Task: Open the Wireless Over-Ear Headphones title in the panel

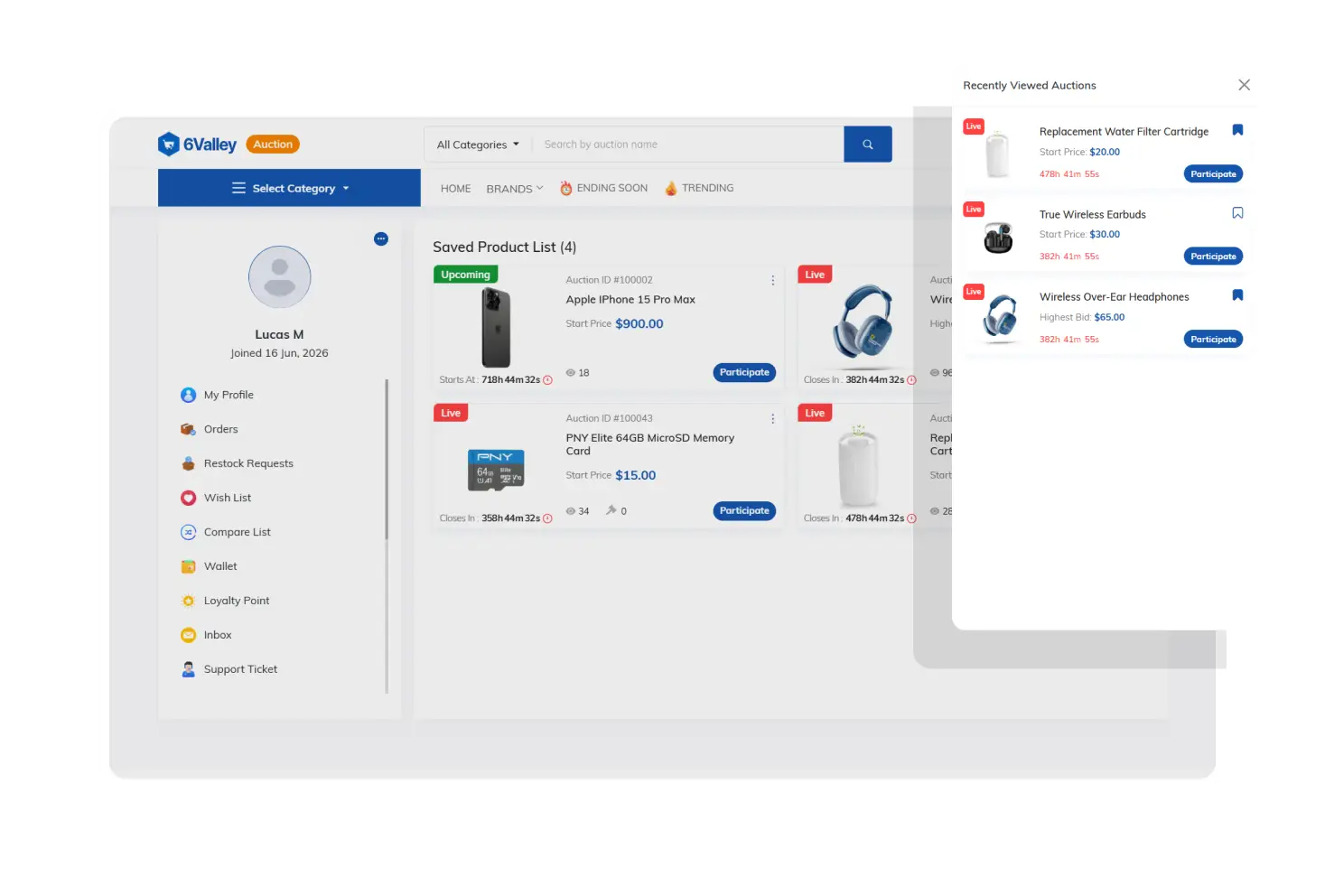Action: [1115, 297]
